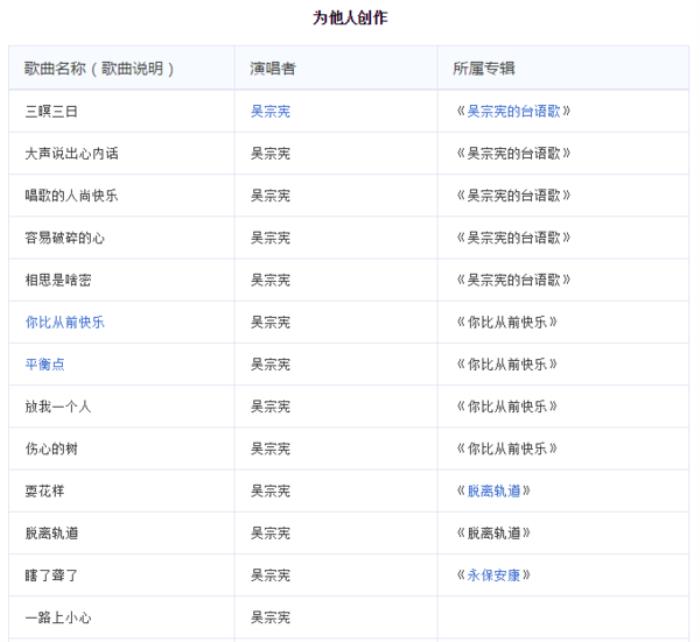Screen dimensions: 700x642
Task: Click the 演唱者 column header
Action: (273, 68)
